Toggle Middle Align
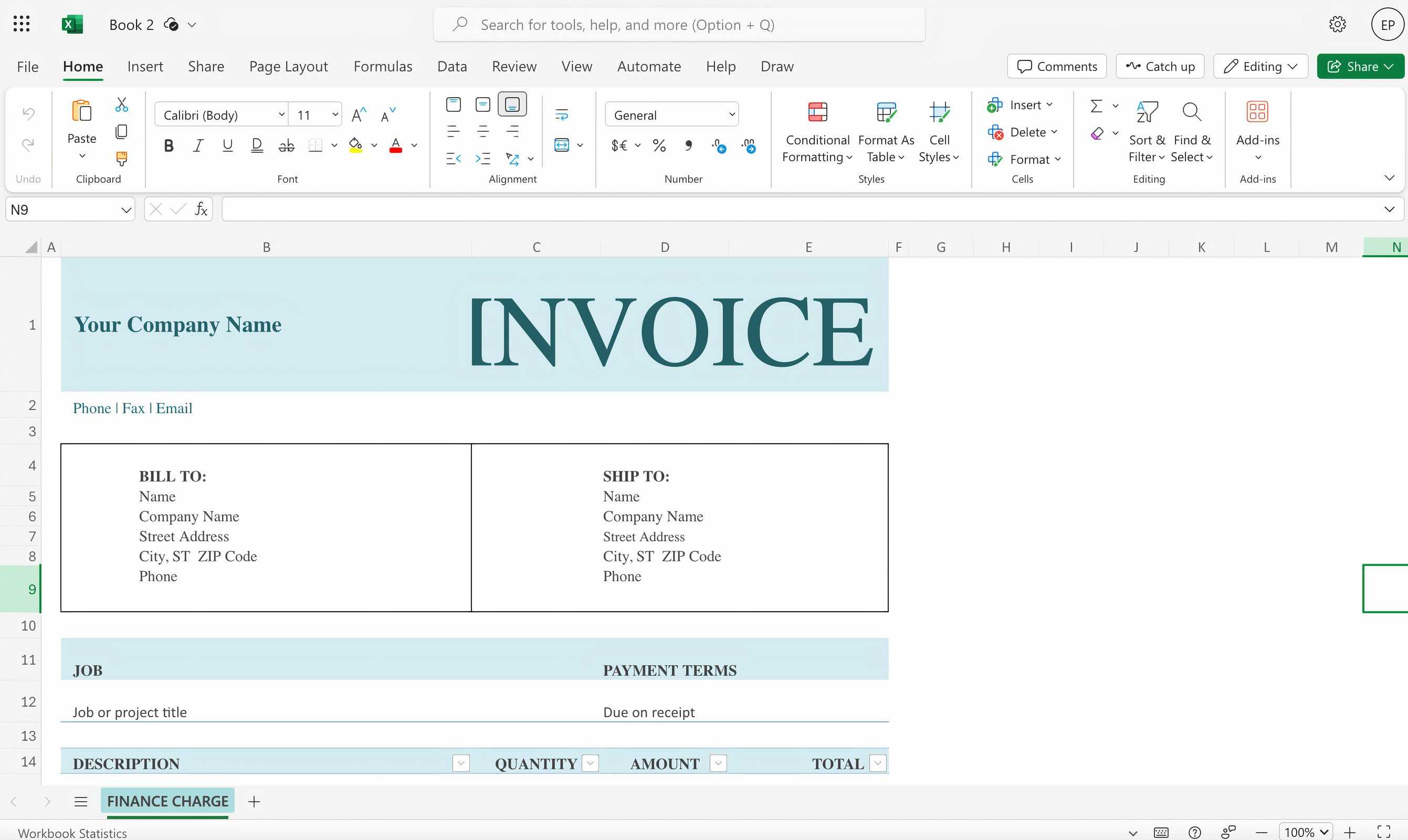 point(483,104)
